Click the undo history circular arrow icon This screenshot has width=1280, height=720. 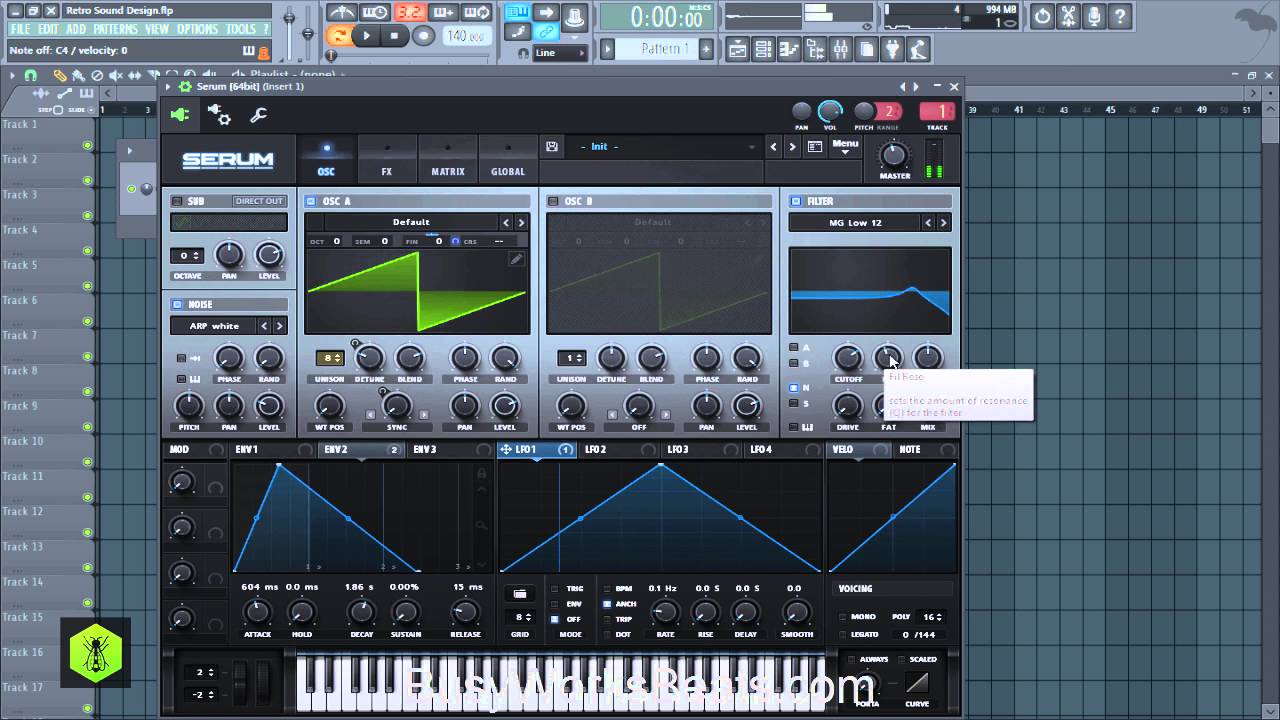tap(1043, 16)
